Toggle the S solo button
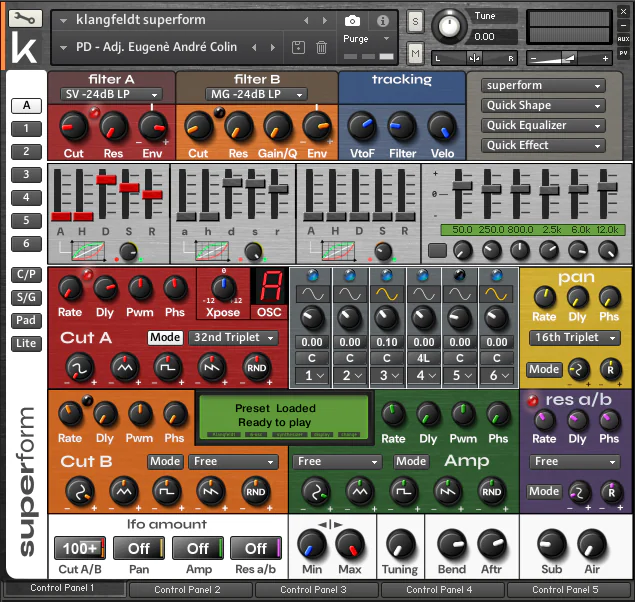The height and width of the screenshot is (602, 635). pos(416,21)
